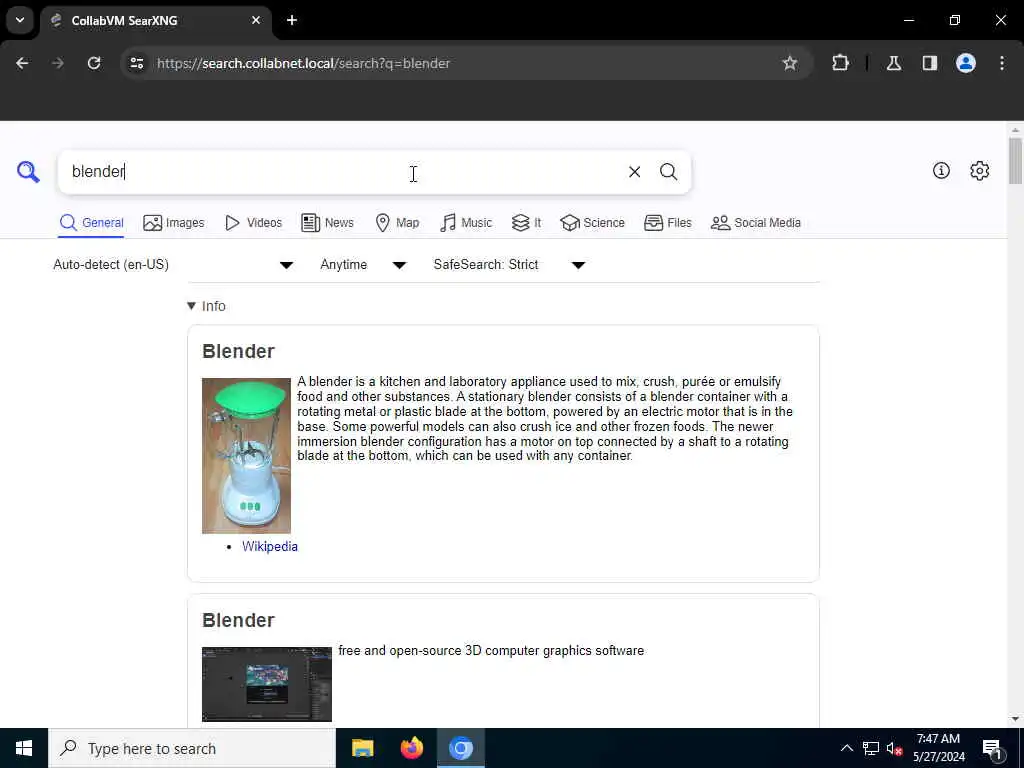Open the Windows Start menu

click(x=24, y=748)
